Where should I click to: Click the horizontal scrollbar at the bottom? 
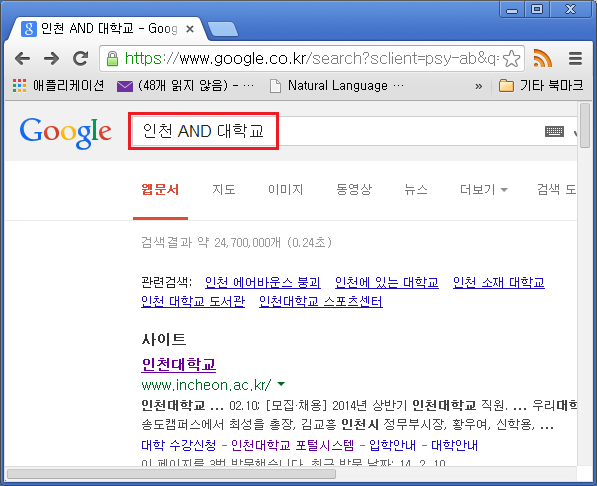pos(171,474)
